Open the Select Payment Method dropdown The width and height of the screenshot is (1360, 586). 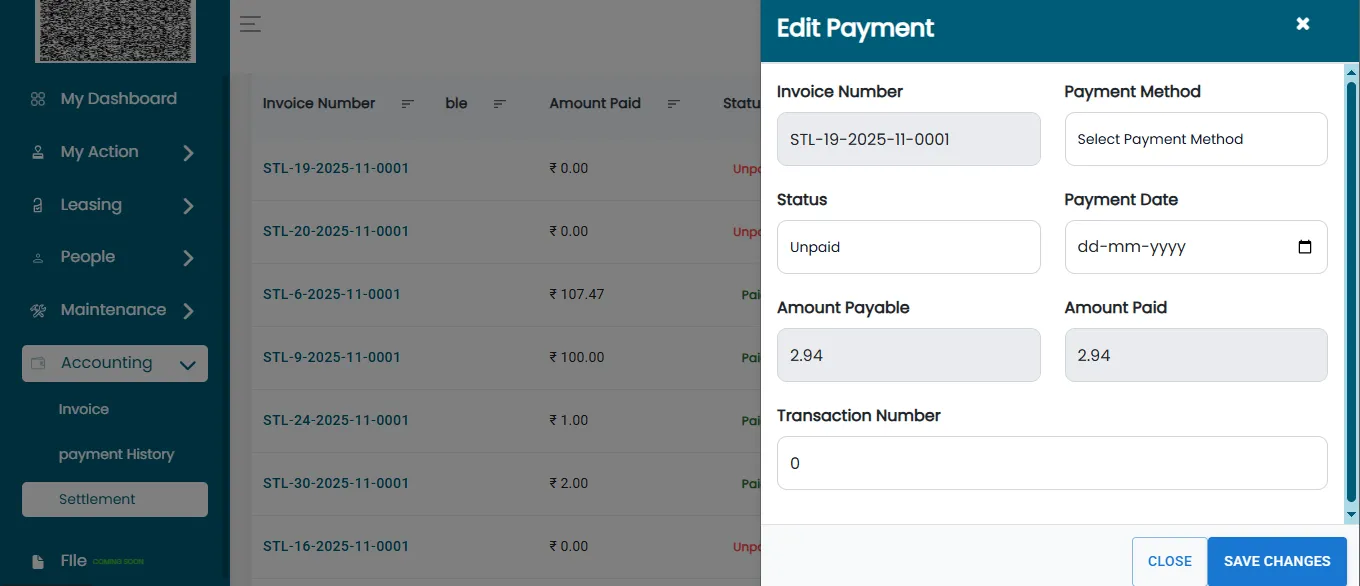pyautogui.click(x=1196, y=139)
